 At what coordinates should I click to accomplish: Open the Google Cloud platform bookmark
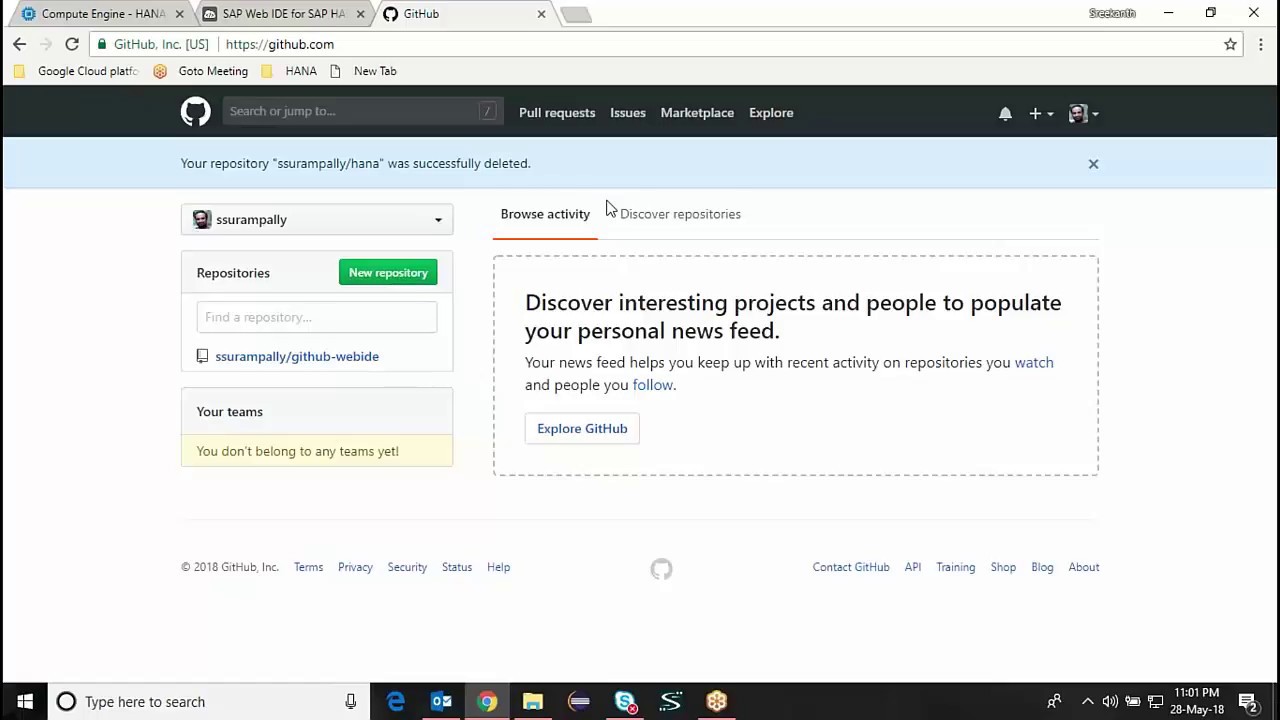click(x=76, y=71)
